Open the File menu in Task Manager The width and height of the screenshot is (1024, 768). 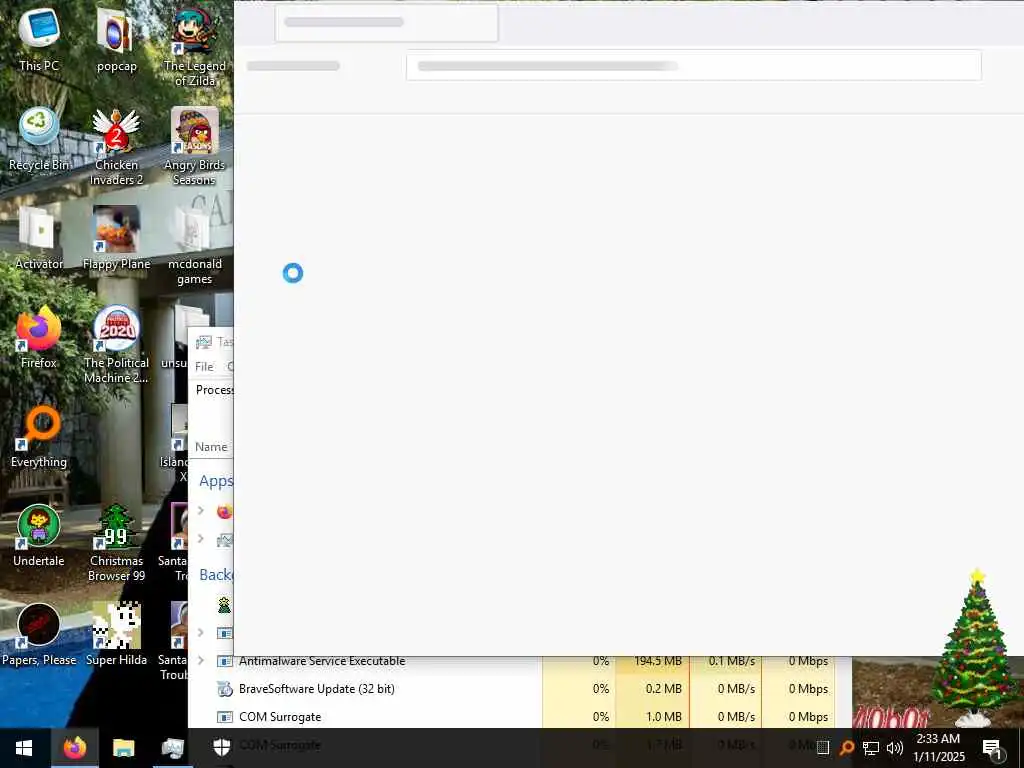[204, 366]
